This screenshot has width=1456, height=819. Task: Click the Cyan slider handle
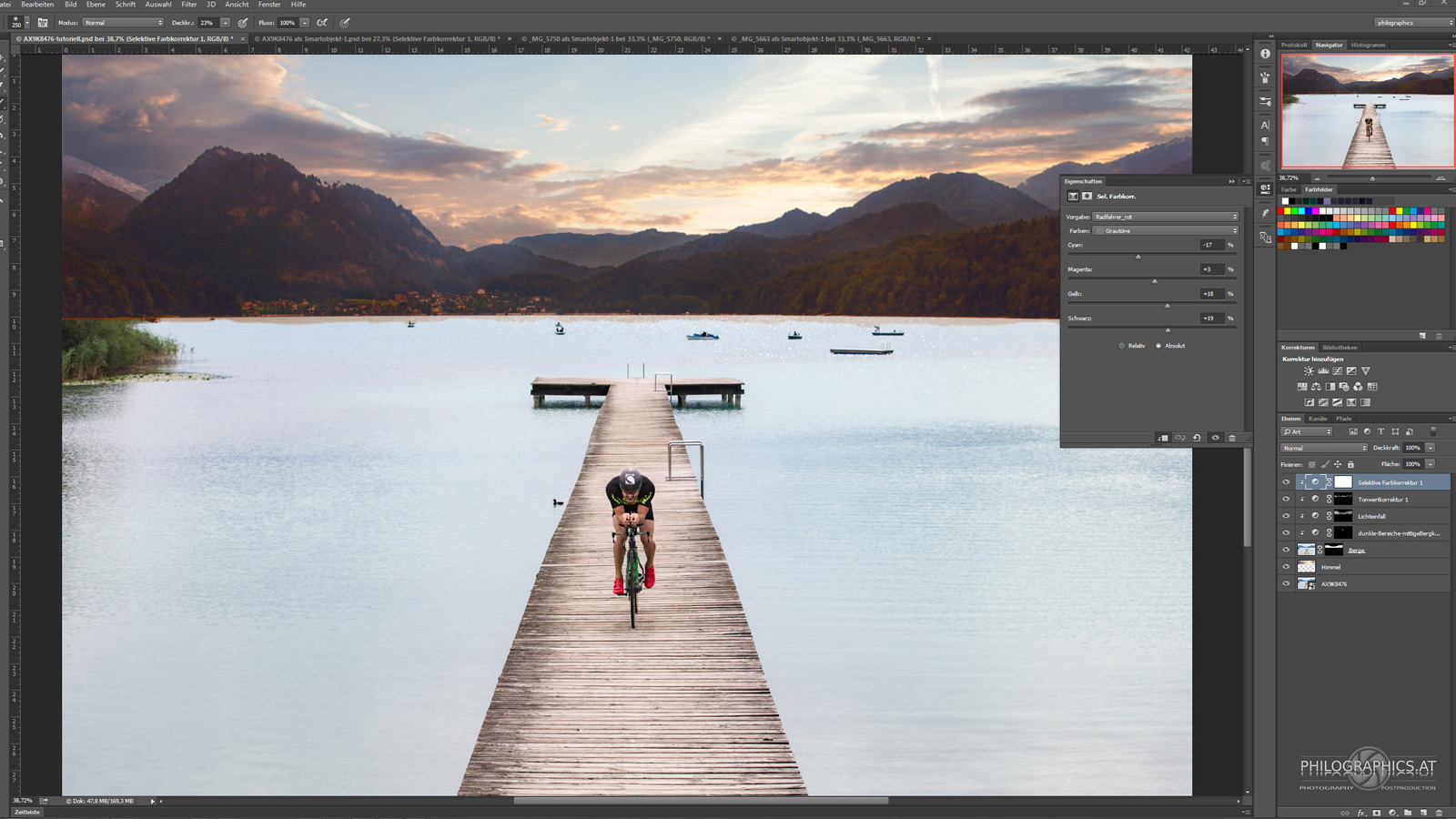tap(1137, 257)
